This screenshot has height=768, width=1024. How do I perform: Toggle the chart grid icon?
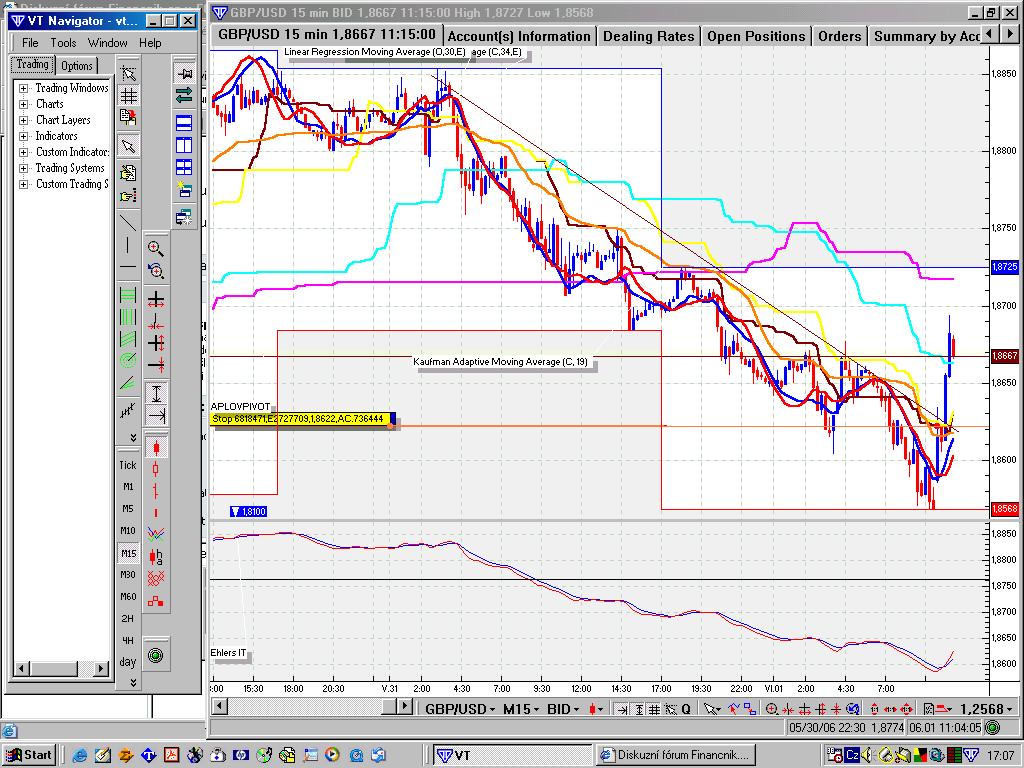(128, 96)
